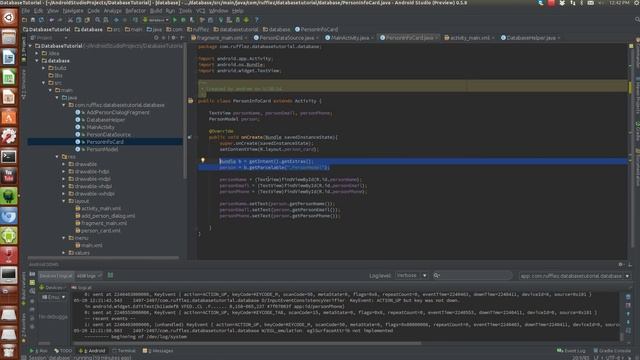Open the Build menu
640x360 pixels.
pyautogui.click(x=156, y=11)
